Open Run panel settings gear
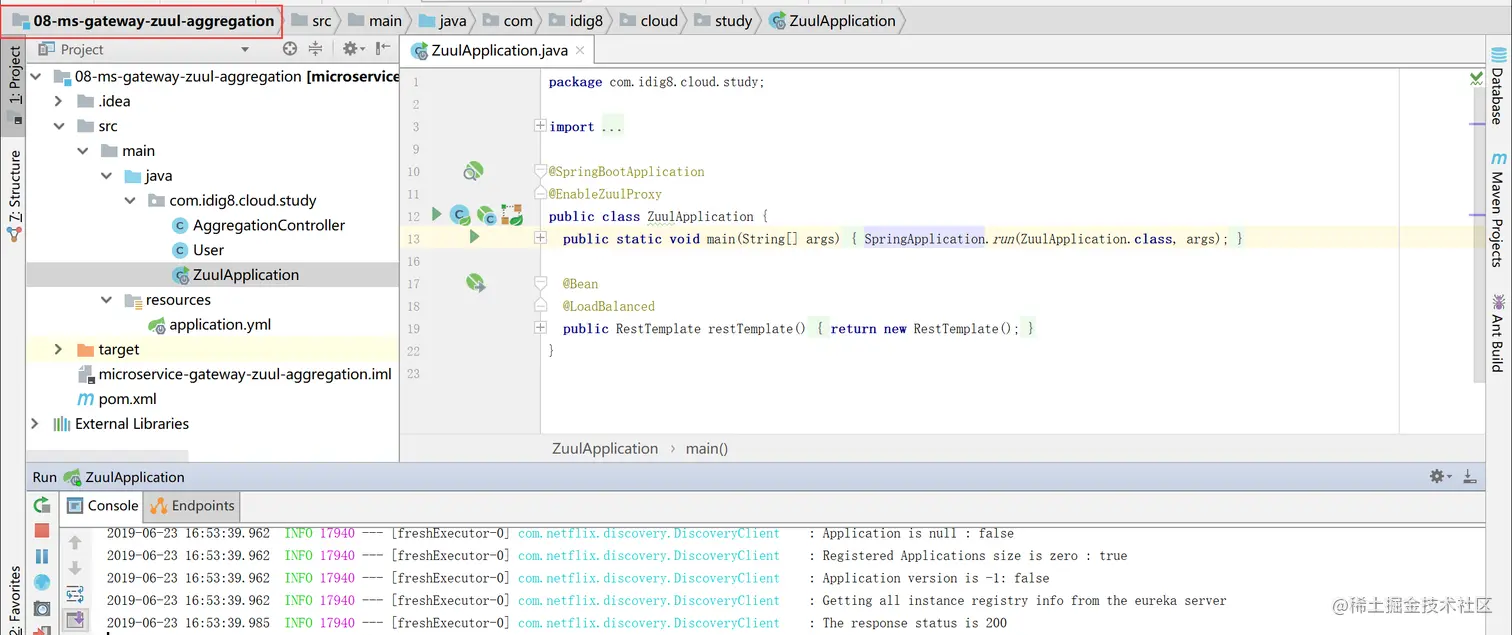The image size is (1512, 635). click(1439, 477)
